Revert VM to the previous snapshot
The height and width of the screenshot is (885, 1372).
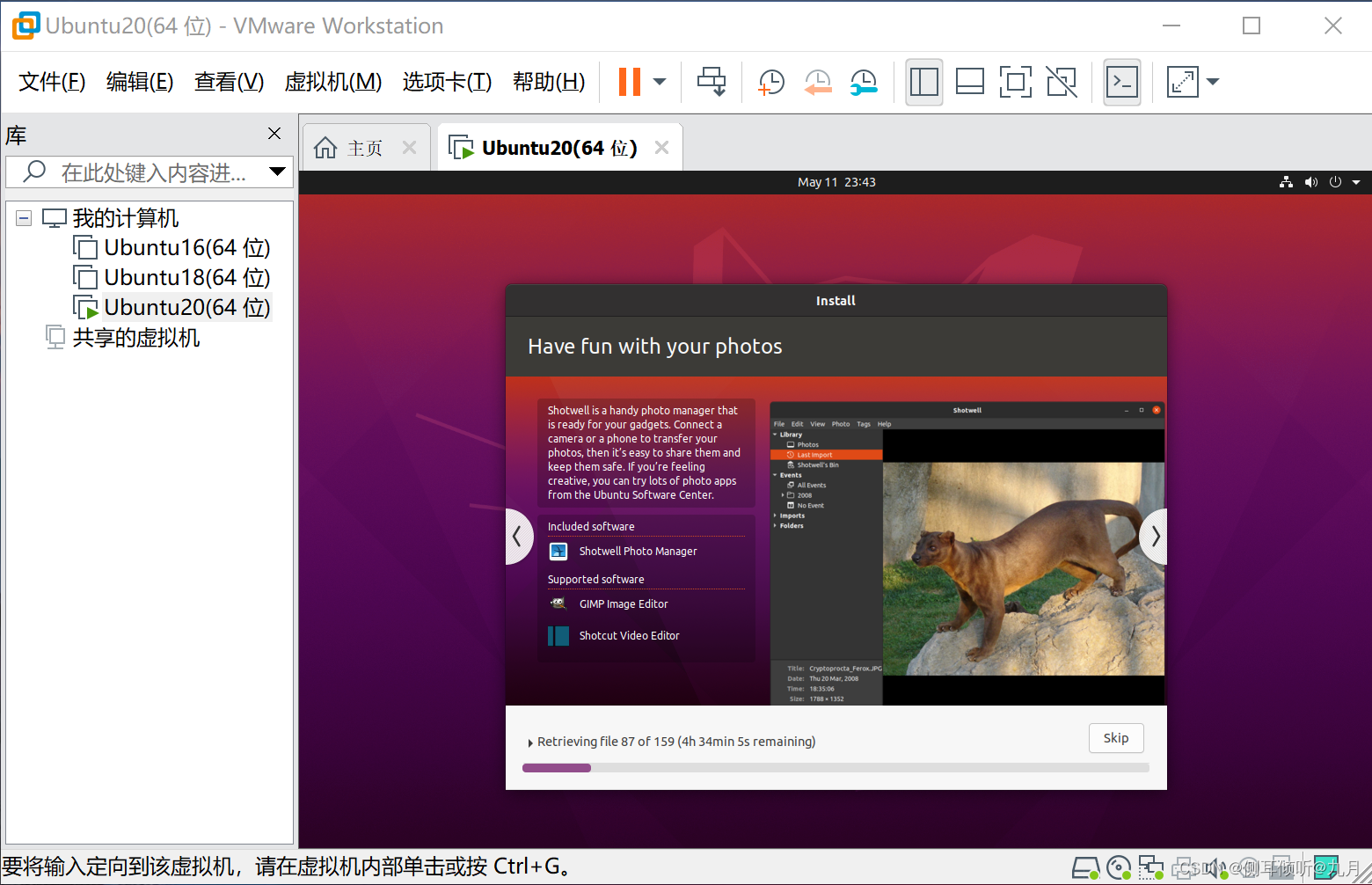coord(818,82)
